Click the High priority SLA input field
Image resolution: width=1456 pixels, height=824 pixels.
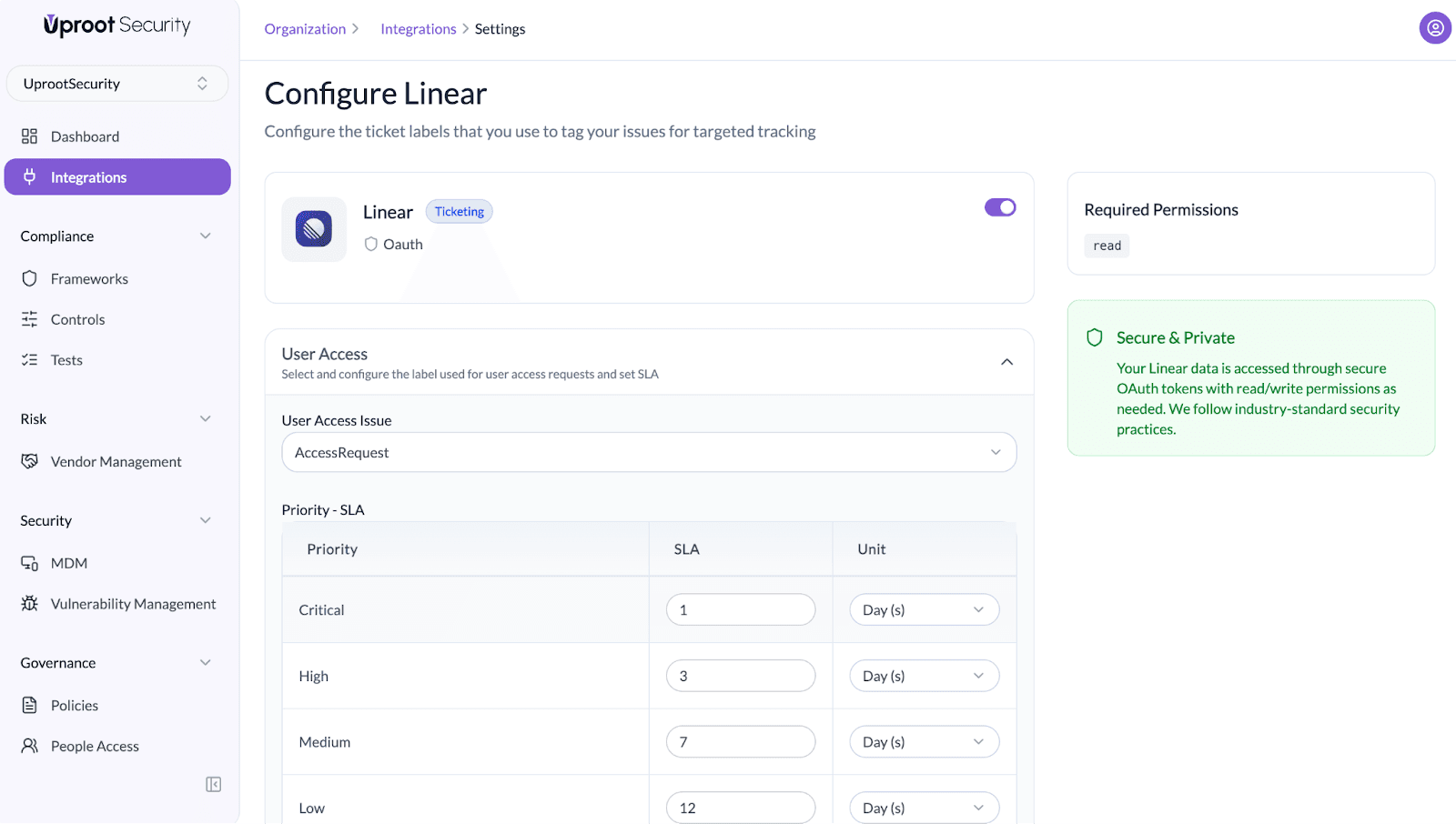coord(740,676)
